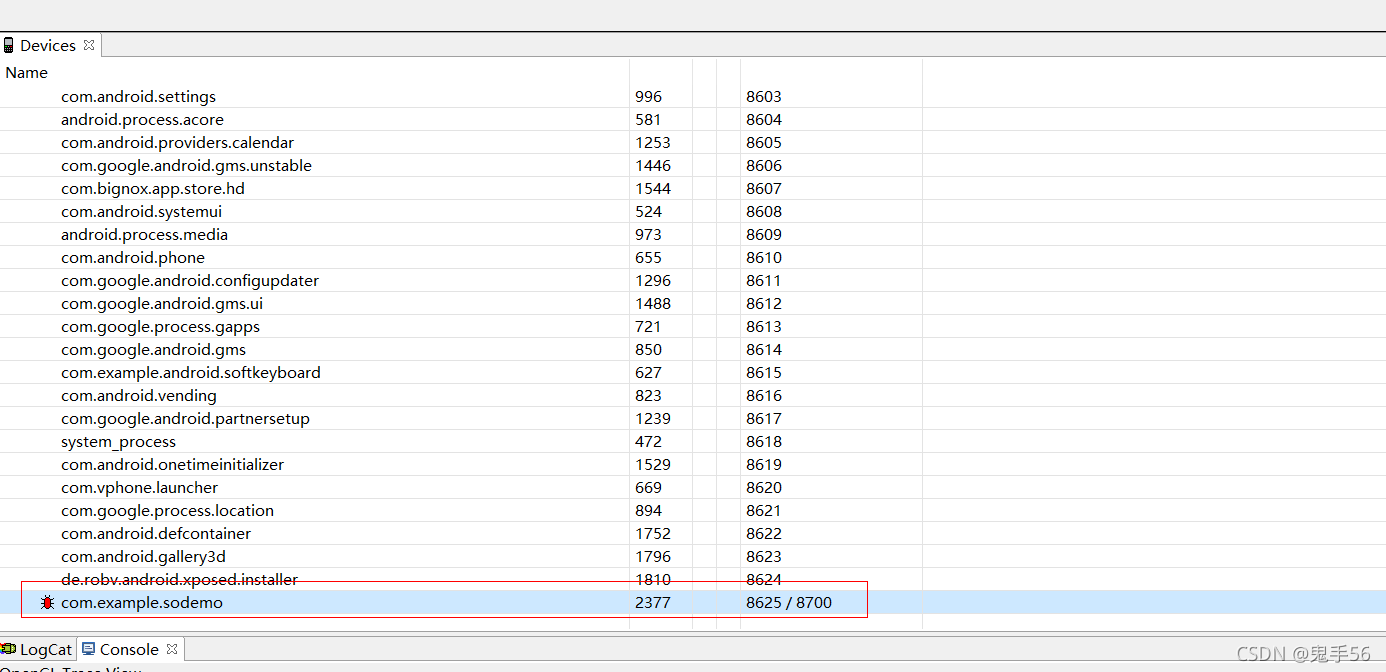
Task: Click PID value 1796
Action: point(653,557)
